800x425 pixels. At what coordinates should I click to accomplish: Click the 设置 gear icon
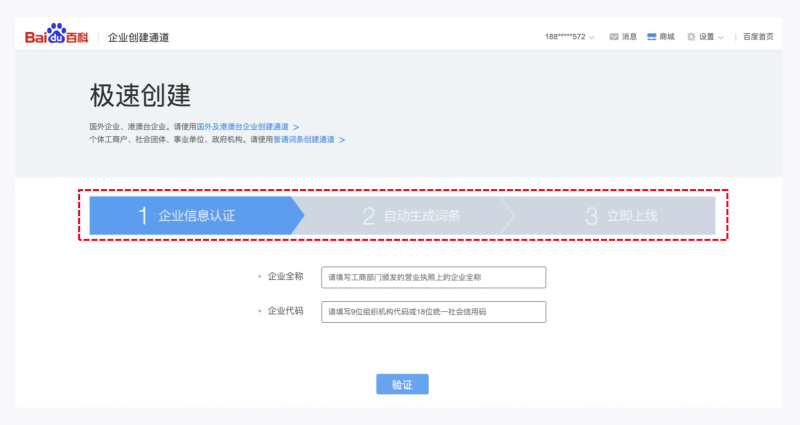(x=691, y=37)
